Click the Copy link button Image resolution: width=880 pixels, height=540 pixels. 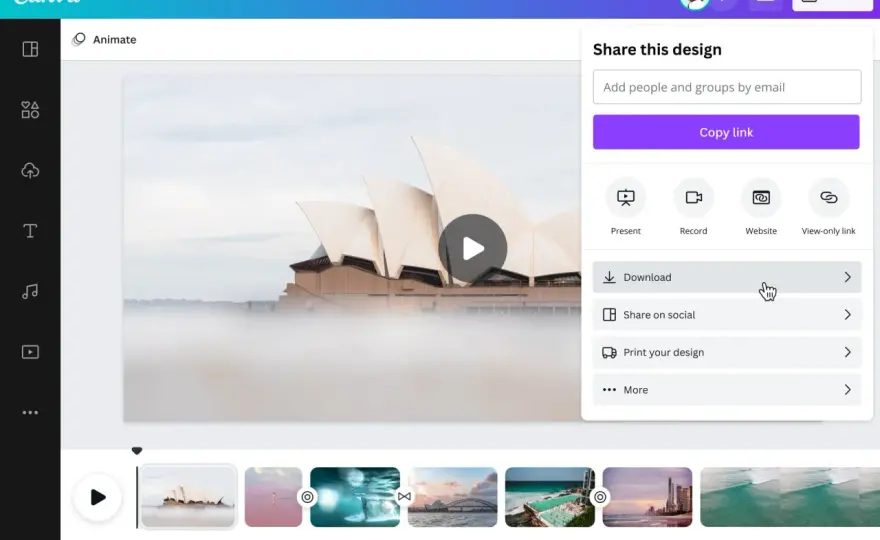[x=726, y=132]
